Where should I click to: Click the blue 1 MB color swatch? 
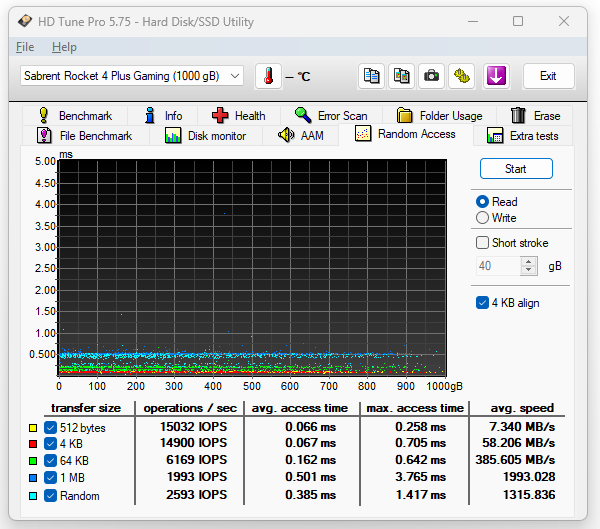(x=33, y=478)
